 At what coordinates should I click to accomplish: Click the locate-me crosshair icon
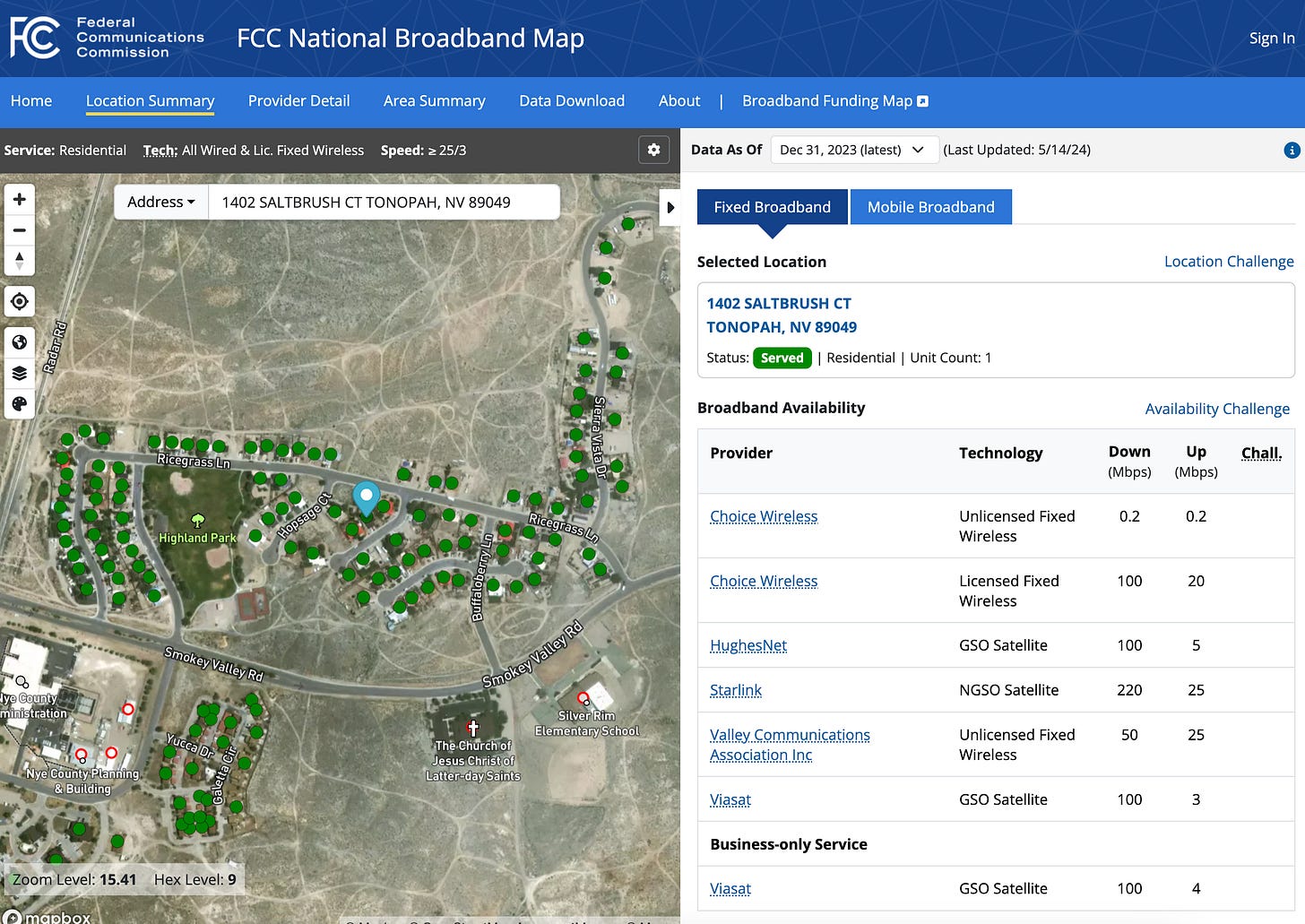pos(20,302)
